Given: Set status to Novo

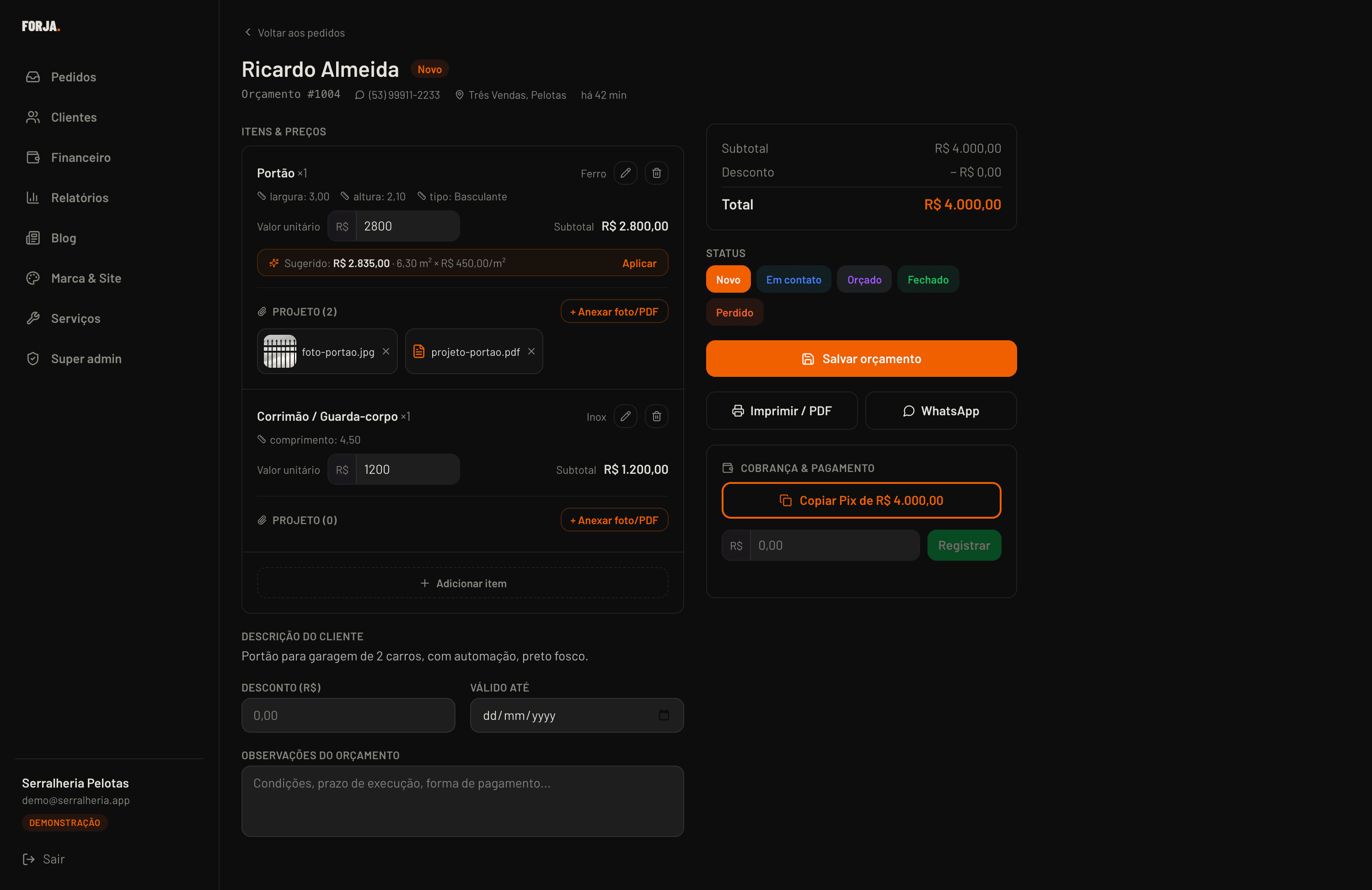Looking at the screenshot, I should tap(728, 279).
